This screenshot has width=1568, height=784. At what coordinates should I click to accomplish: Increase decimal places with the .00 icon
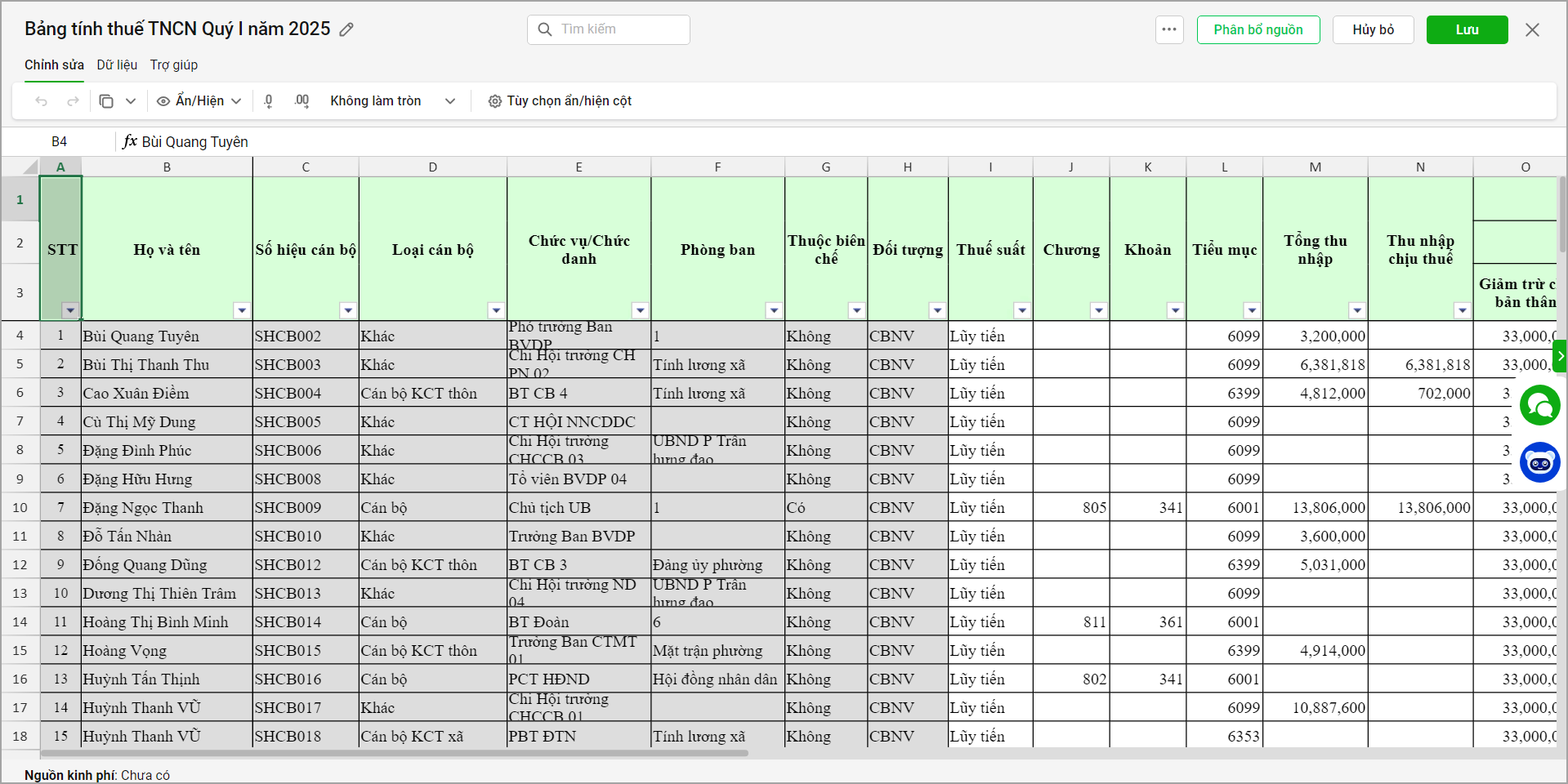coord(302,101)
